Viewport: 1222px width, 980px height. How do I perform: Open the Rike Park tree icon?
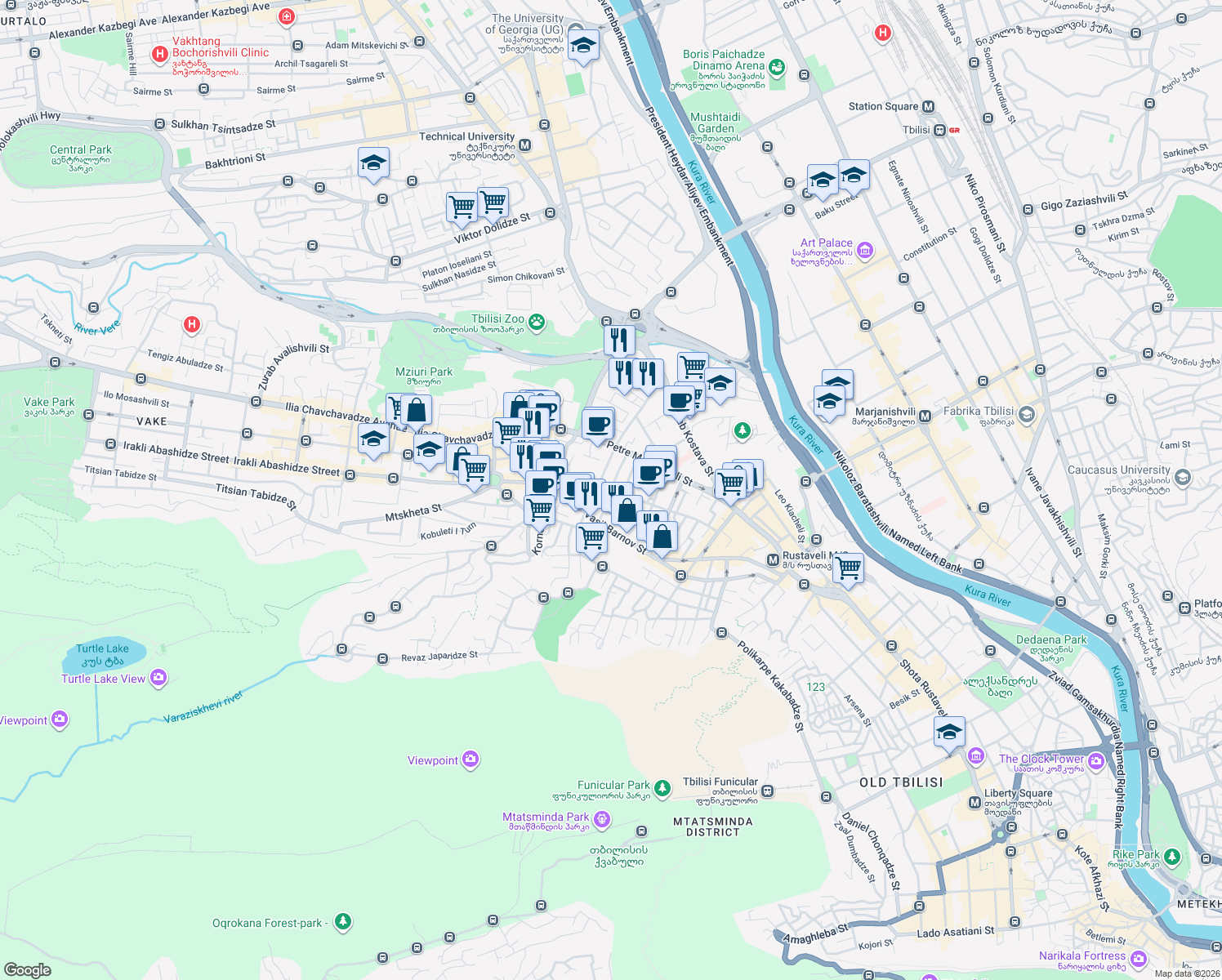pos(1172,857)
